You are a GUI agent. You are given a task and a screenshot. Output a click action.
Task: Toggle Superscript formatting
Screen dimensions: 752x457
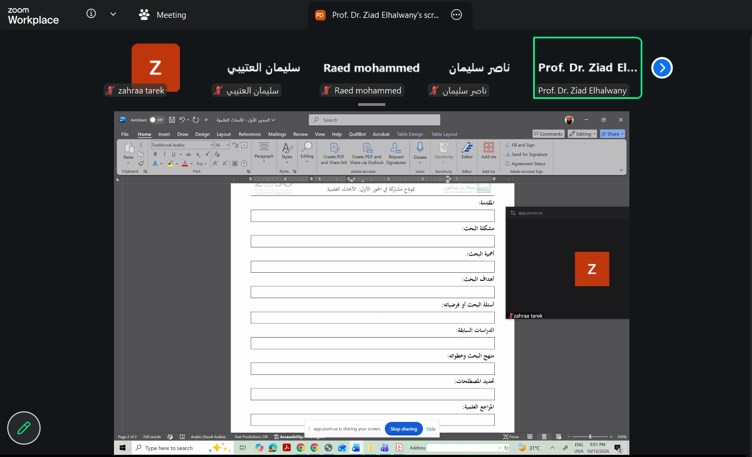pos(208,154)
